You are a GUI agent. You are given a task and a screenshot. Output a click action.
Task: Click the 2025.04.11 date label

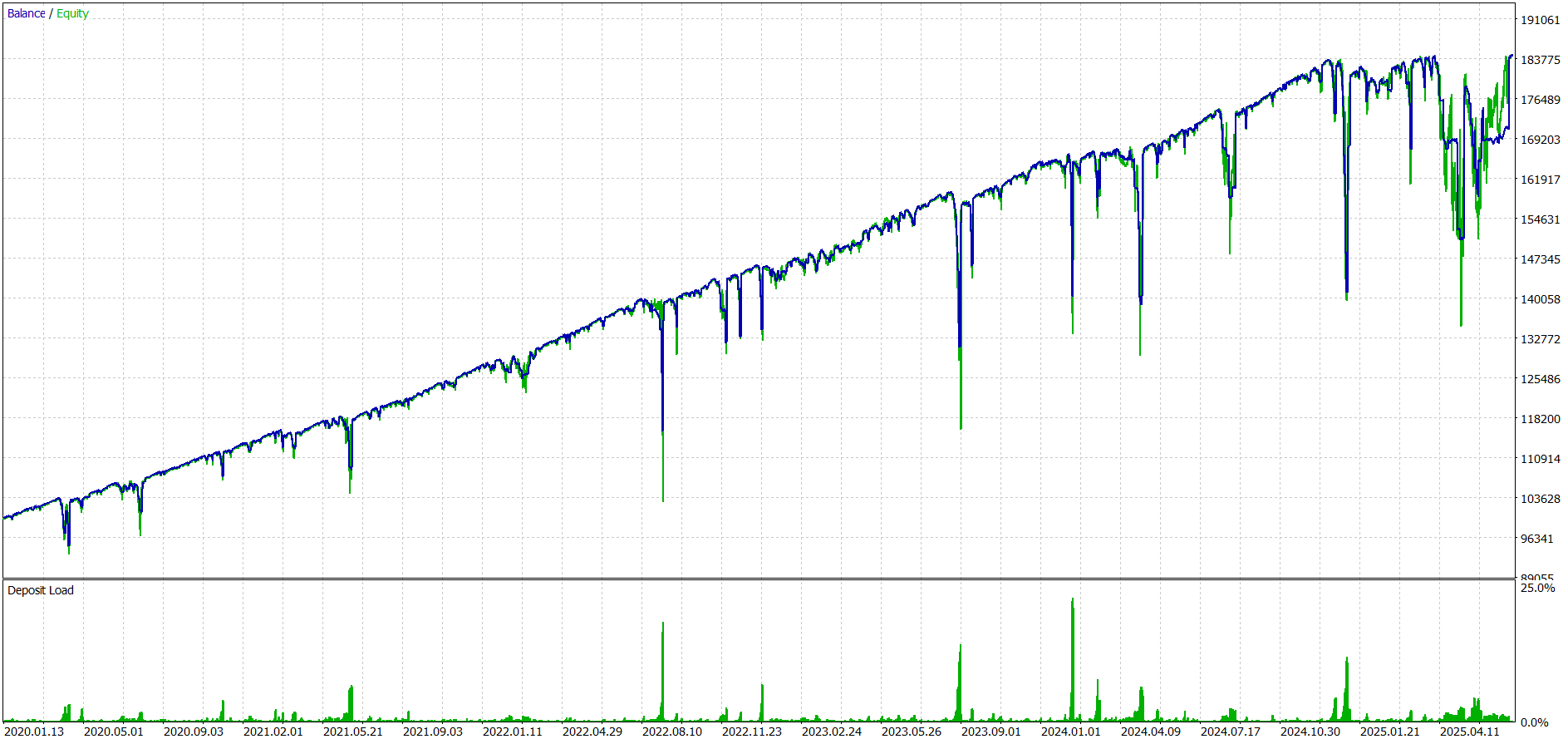(1470, 732)
